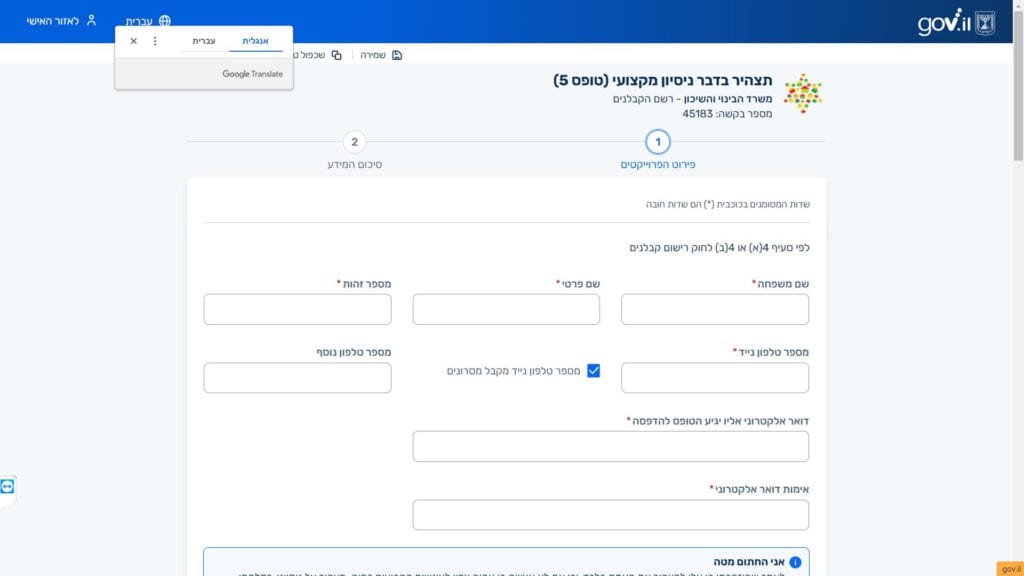The width and height of the screenshot is (1024, 576).
Task: Click the first name (שם פרטי) field
Action: [506, 310]
